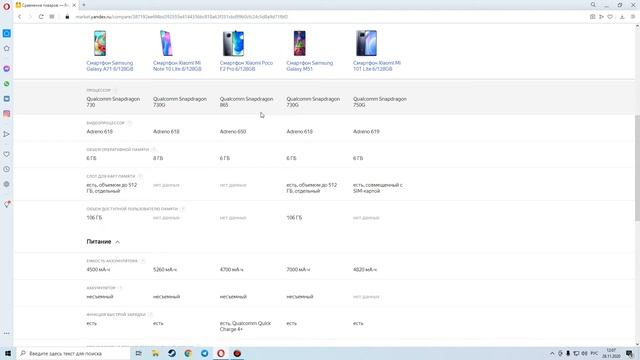Image resolution: width=640 pixels, height=360 pixels.
Task: Click Samsung Galaxy M51 phone thumbnail
Action: pyautogui.click(x=300, y=43)
